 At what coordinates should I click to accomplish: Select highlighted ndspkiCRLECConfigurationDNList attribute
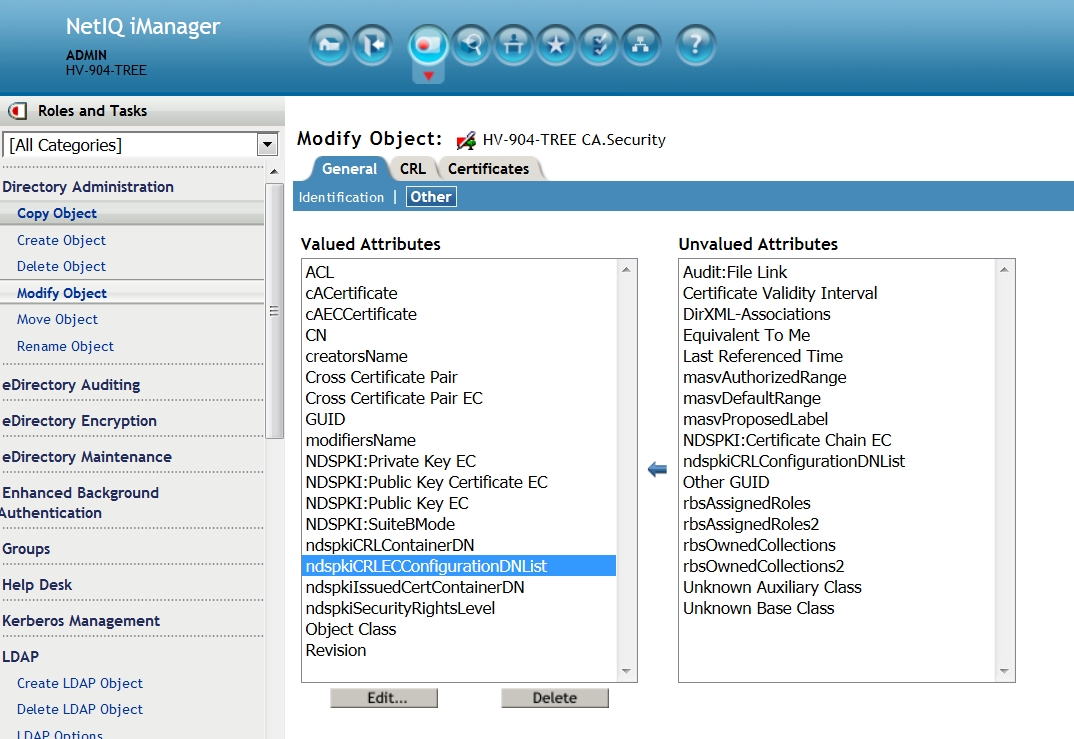459,566
